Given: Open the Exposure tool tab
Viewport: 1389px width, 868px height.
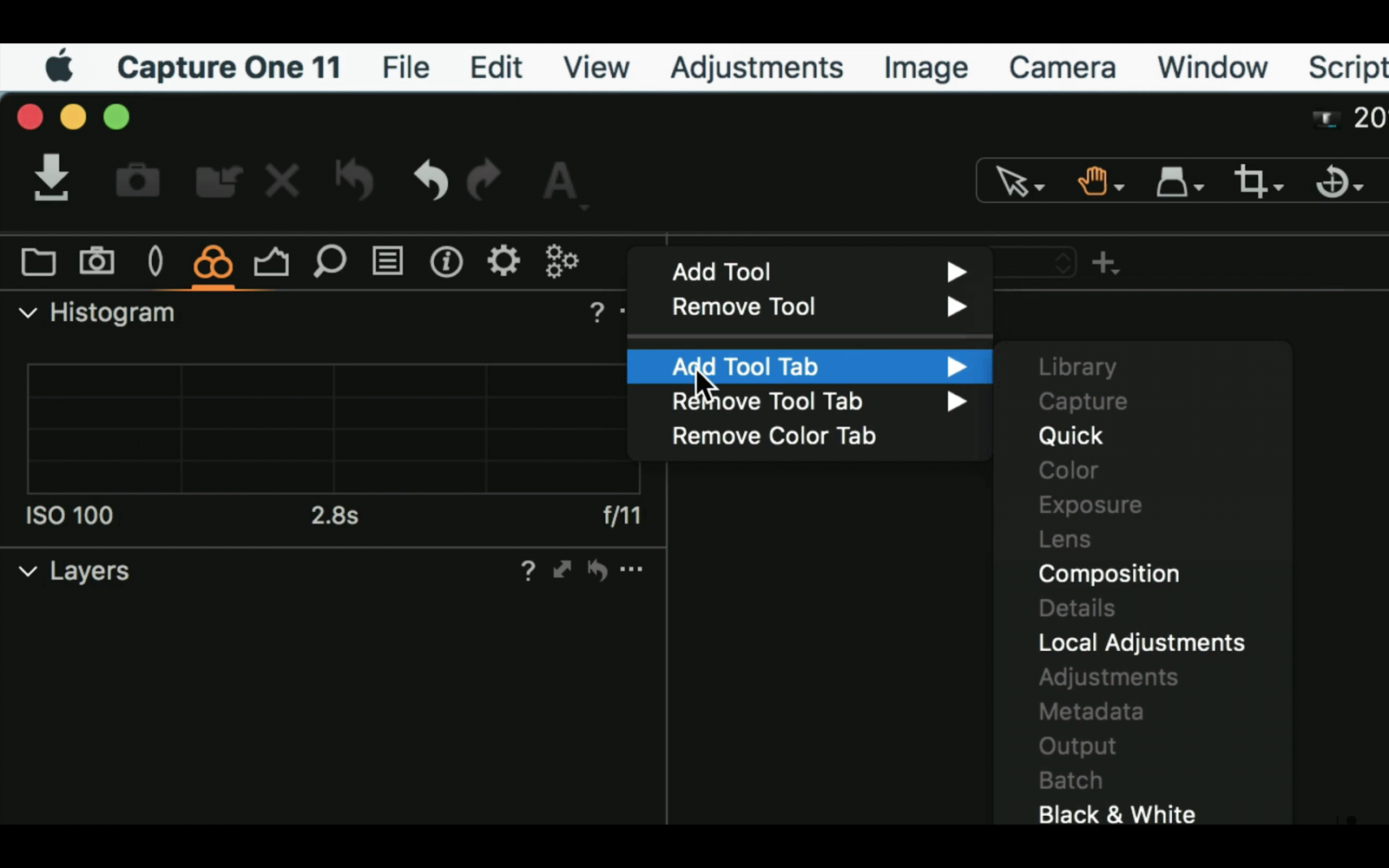Looking at the screenshot, I should click(272, 261).
